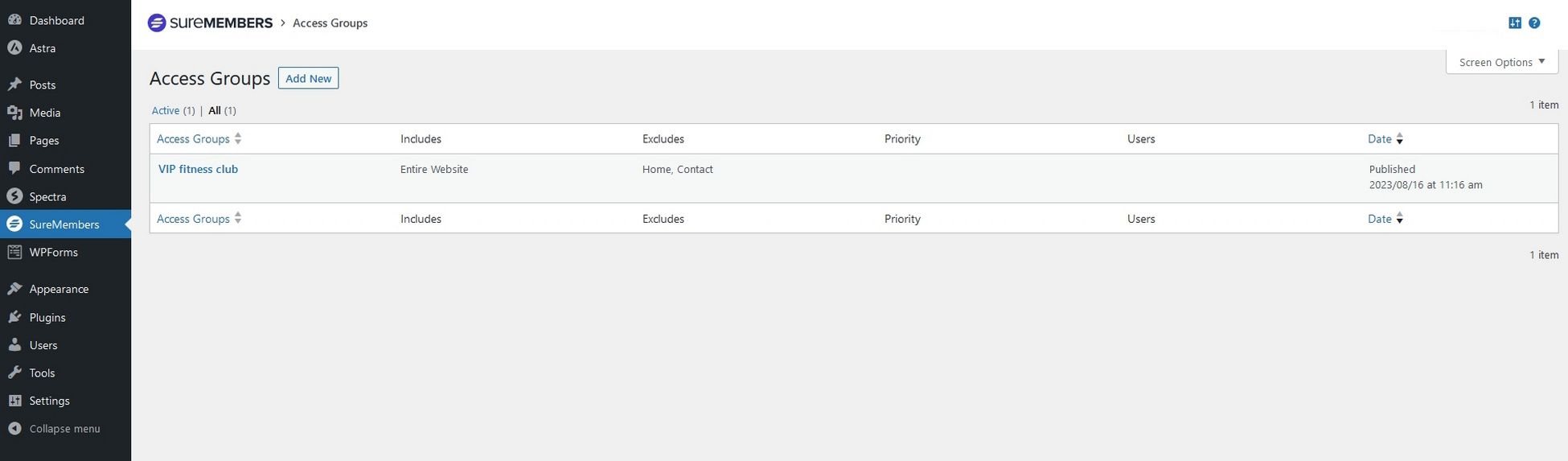The height and width of the screenshot is (461, 1568).
Task: Click the Add New button
Action: 308,78
